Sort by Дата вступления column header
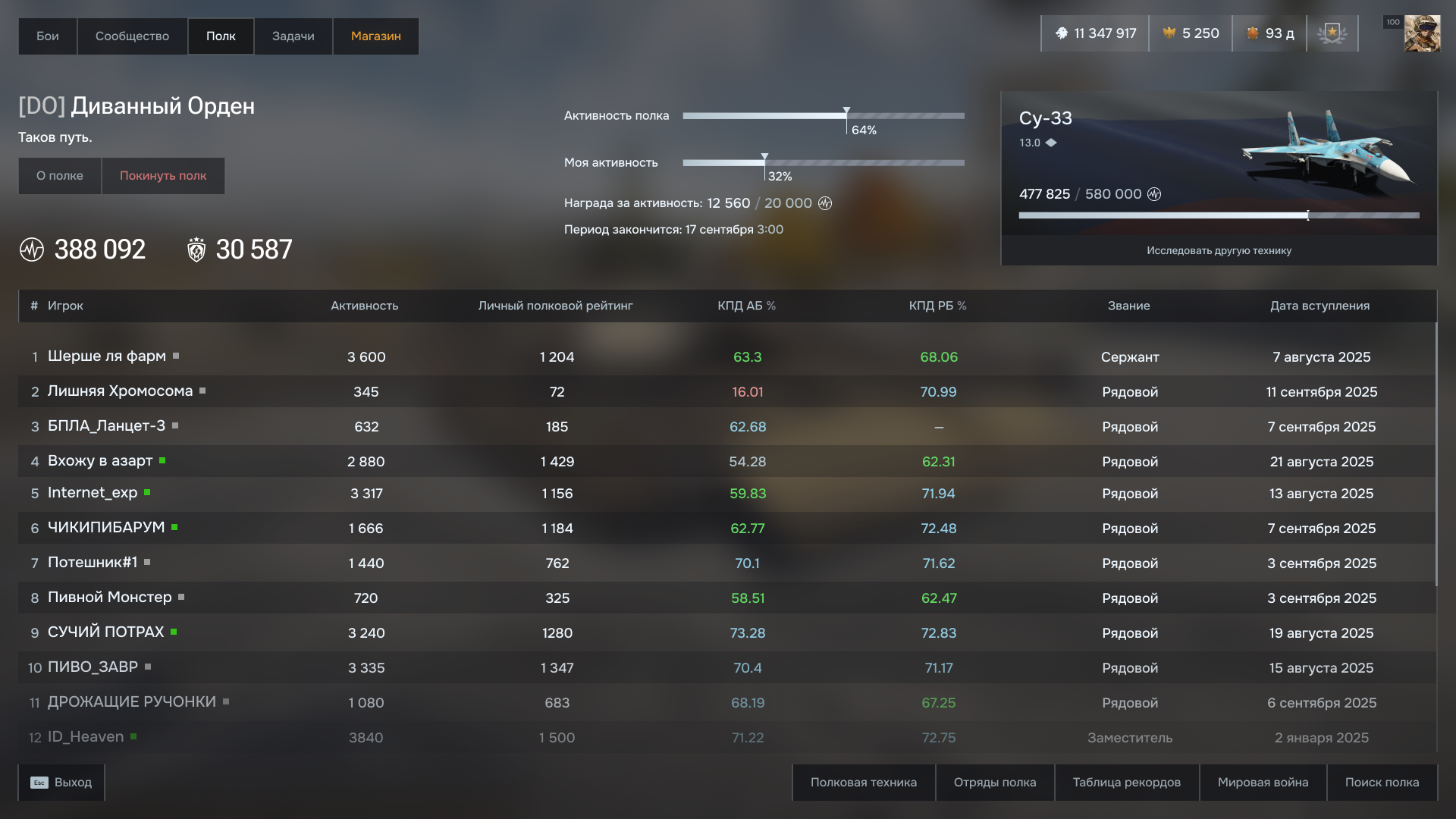Viewport: 1456px width, 819px height. coord(1319,306)
